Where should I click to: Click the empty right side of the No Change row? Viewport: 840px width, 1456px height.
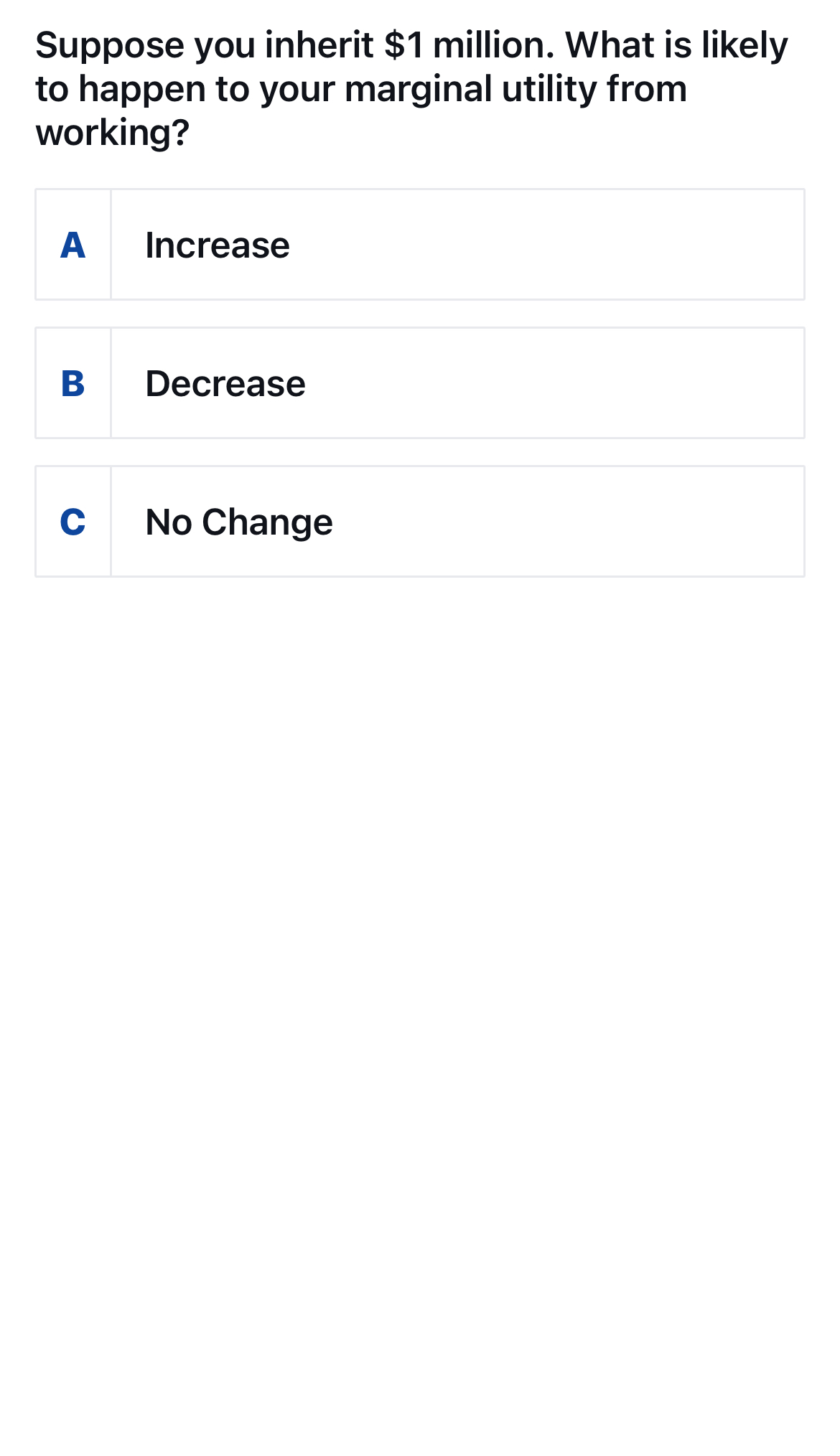click(610, 522)
